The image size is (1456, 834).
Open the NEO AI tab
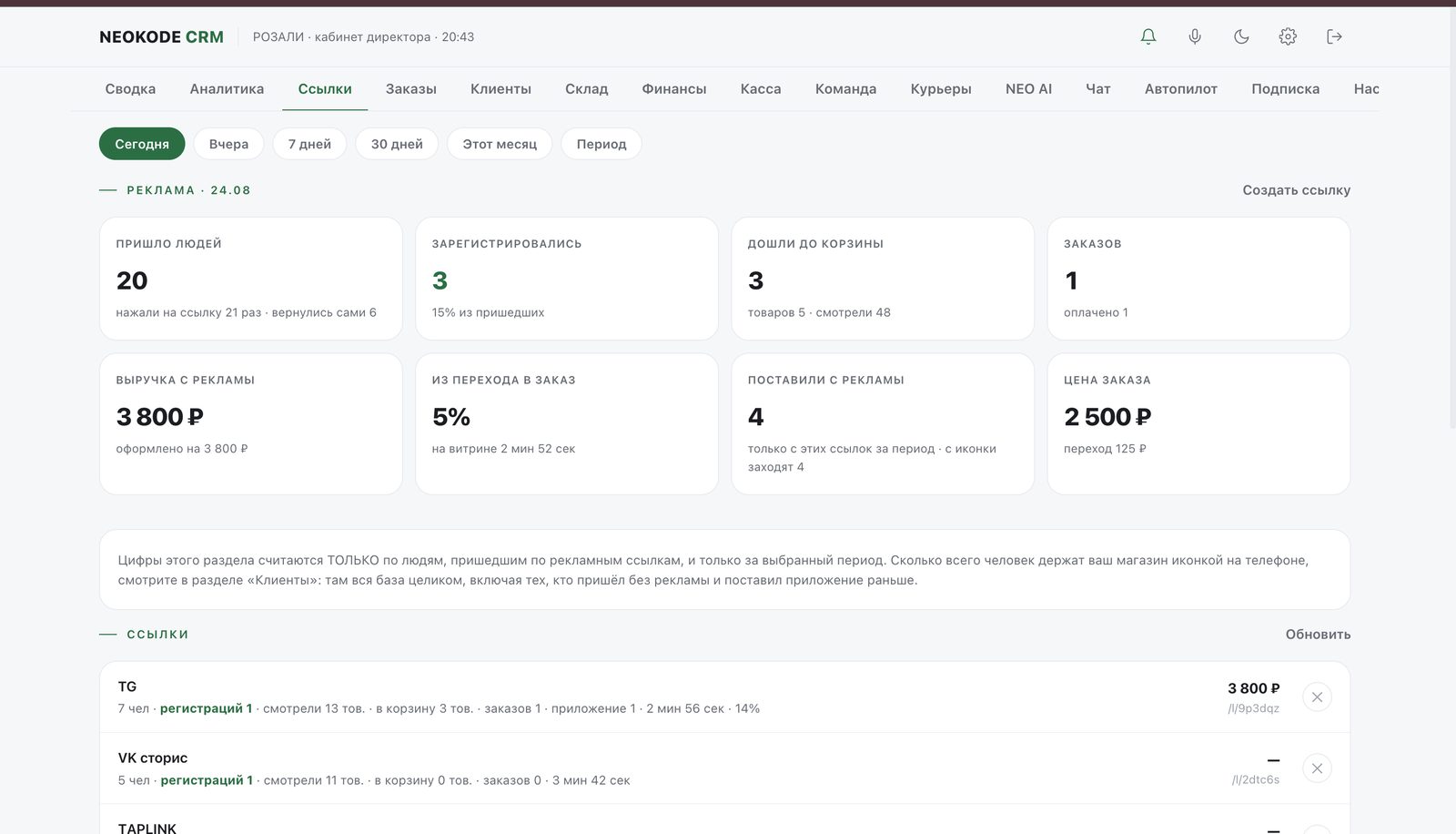point(1028,88)
